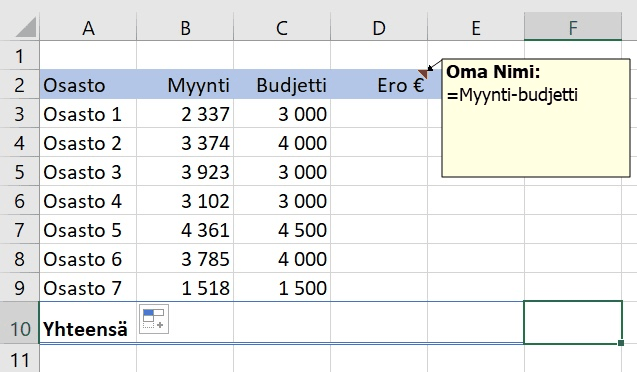The height and width of the screenshot is (372, 637).
Task: Select row 5 header
Action: pos(20,171)
